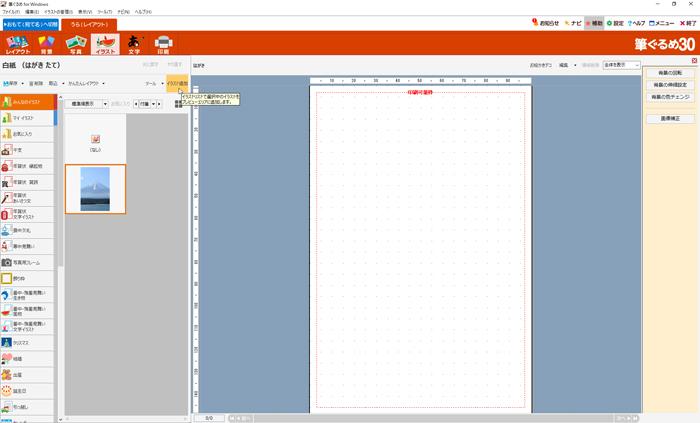This screenshot has width=700, height=423.
Task: Open the 印刷 (Print) tool
Action: click(164, 44)
